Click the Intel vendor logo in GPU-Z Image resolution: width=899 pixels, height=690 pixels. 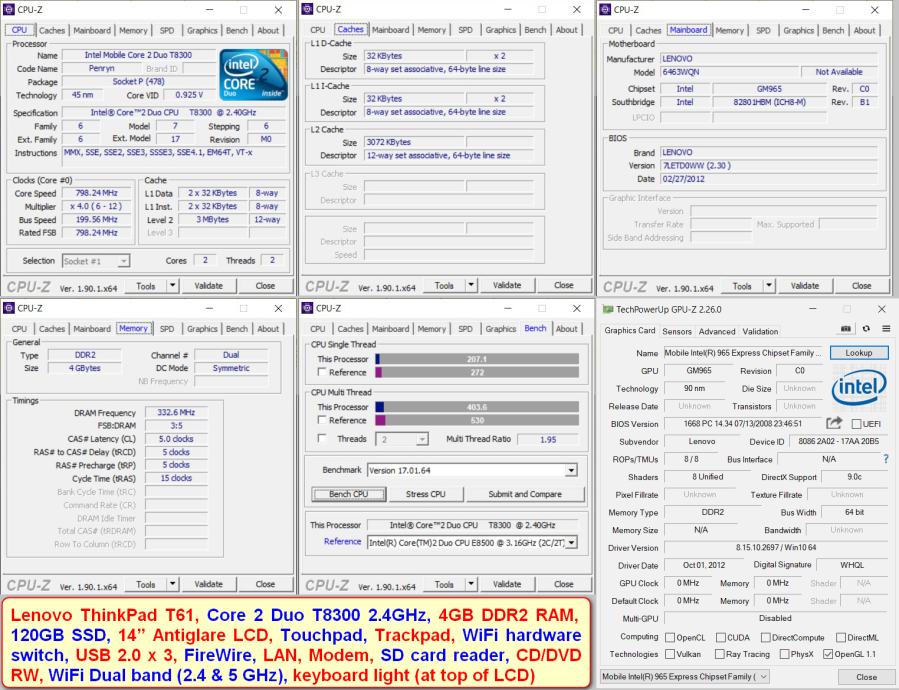859,388
